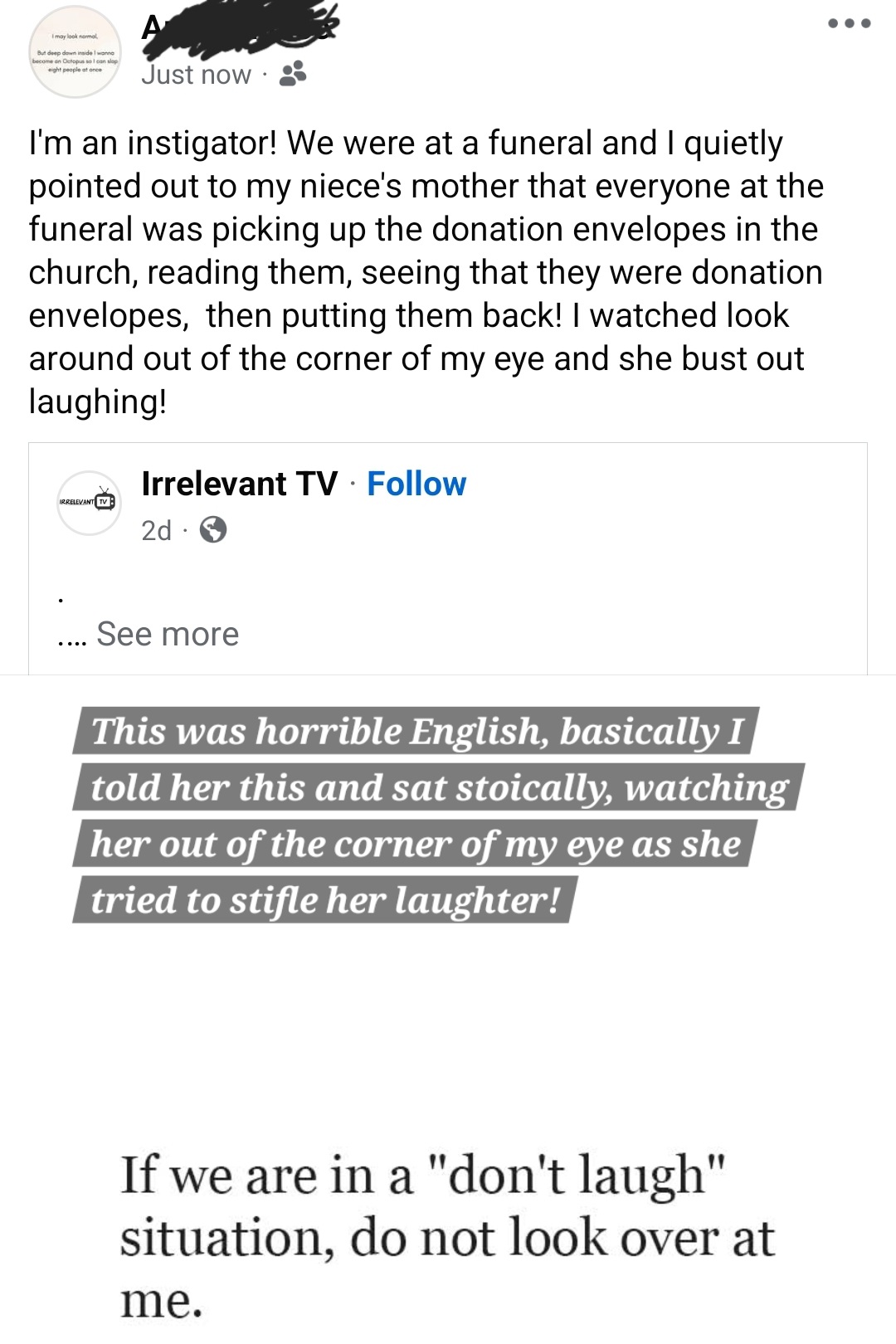
Task: Open the poster's profile picture
Action: (x=75, y=52)
